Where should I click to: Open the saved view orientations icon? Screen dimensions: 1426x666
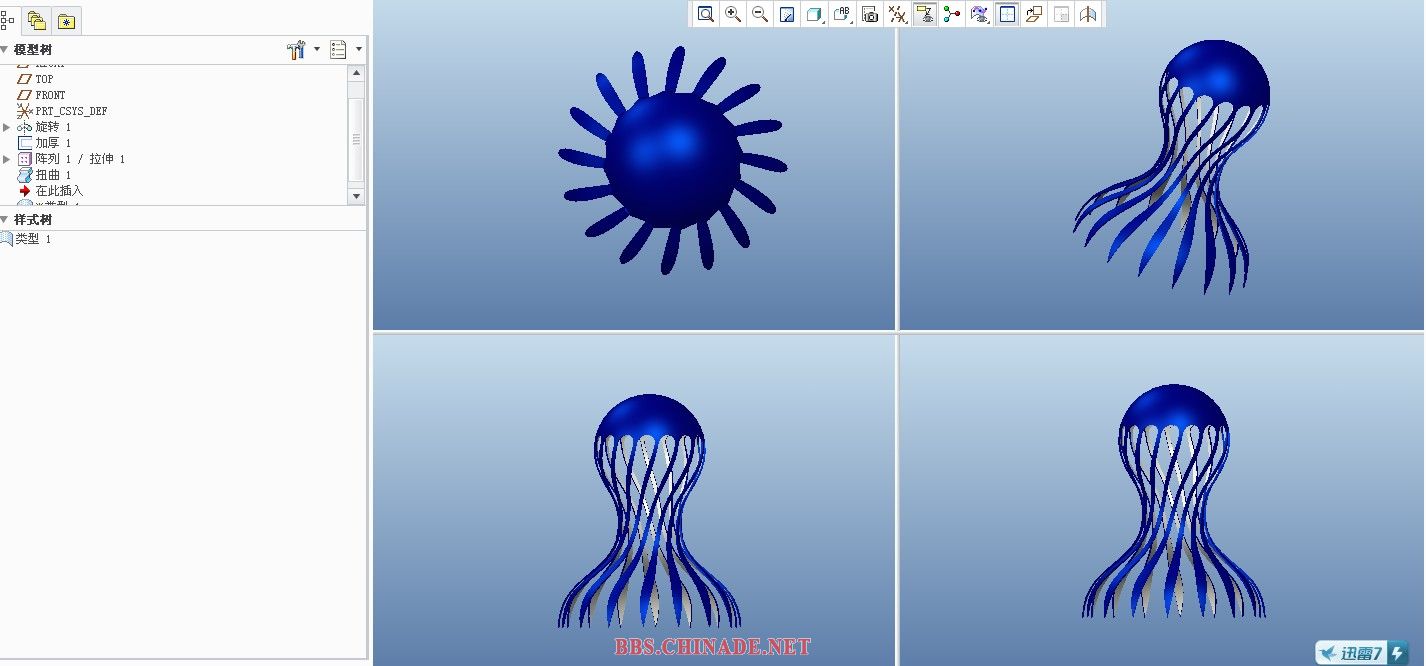(x=842, y=14)
